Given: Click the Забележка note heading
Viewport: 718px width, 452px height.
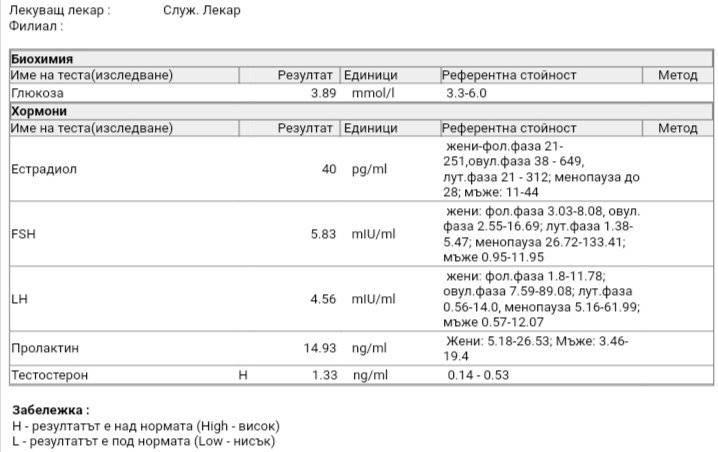Looking at the screenshot, I should click(50, 410).
